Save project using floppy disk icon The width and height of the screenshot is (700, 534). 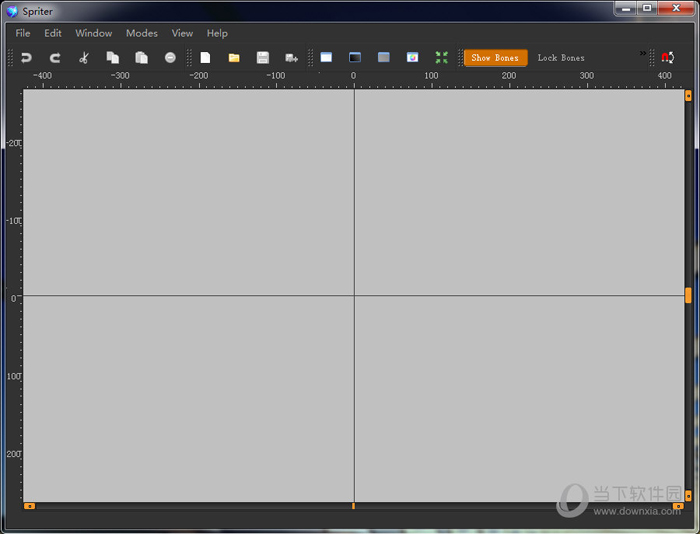[x=263, y=58]
